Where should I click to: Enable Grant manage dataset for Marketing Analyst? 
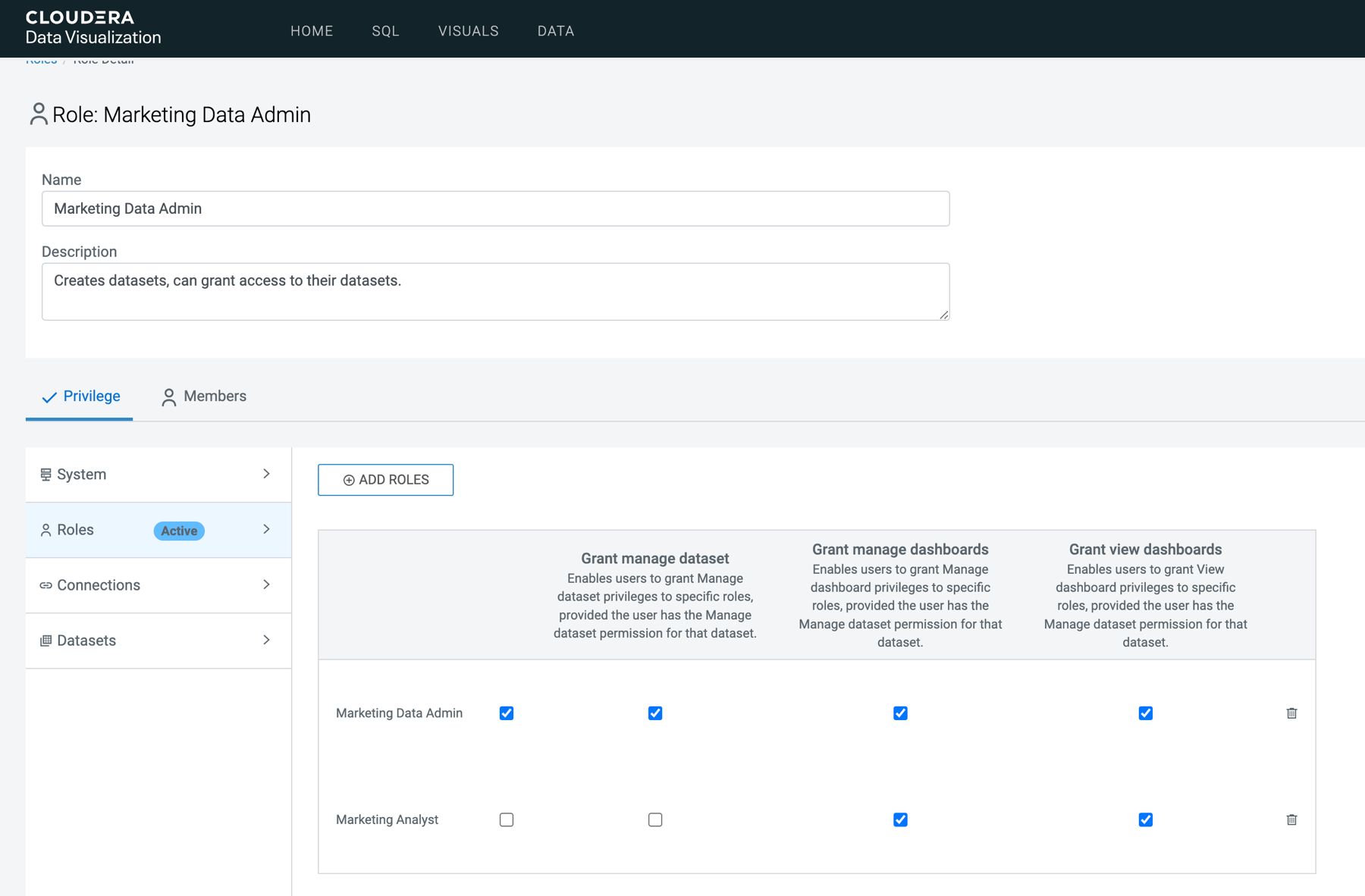[x=655, y=819]
